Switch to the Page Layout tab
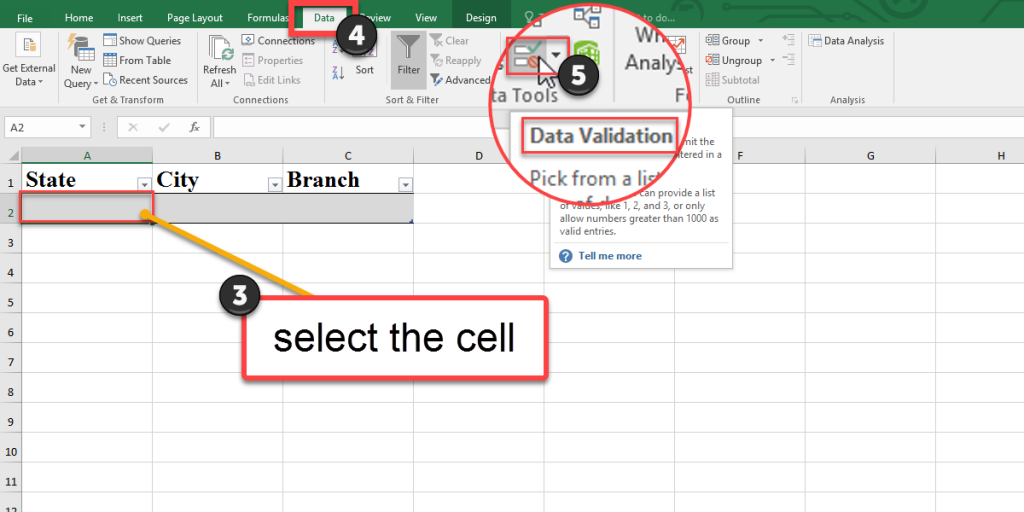1024x512 pixels. [195, 18]
